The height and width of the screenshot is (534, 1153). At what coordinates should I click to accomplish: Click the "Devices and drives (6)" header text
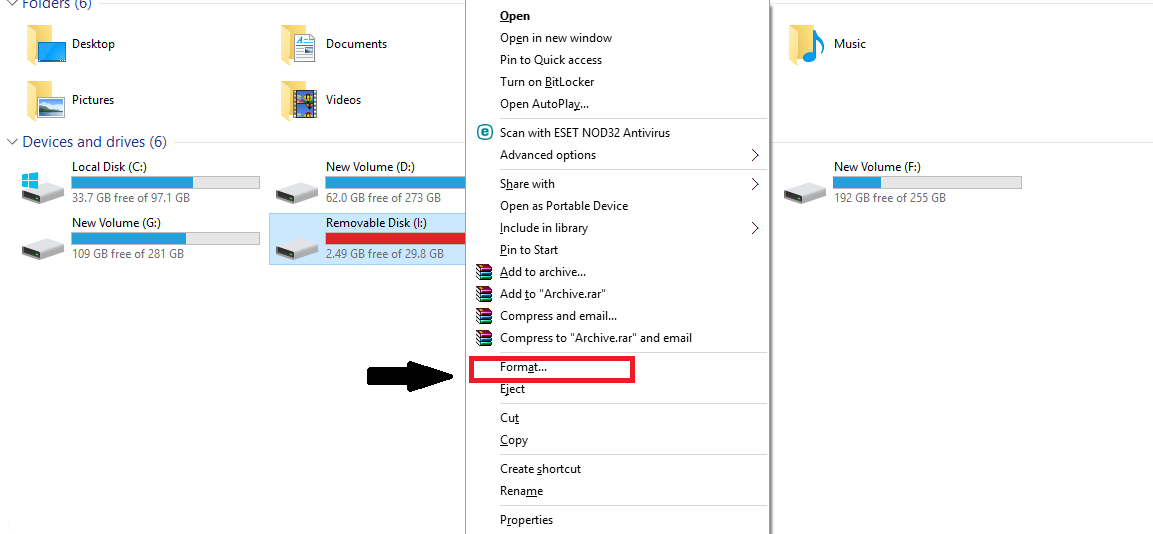click(95, 142)
